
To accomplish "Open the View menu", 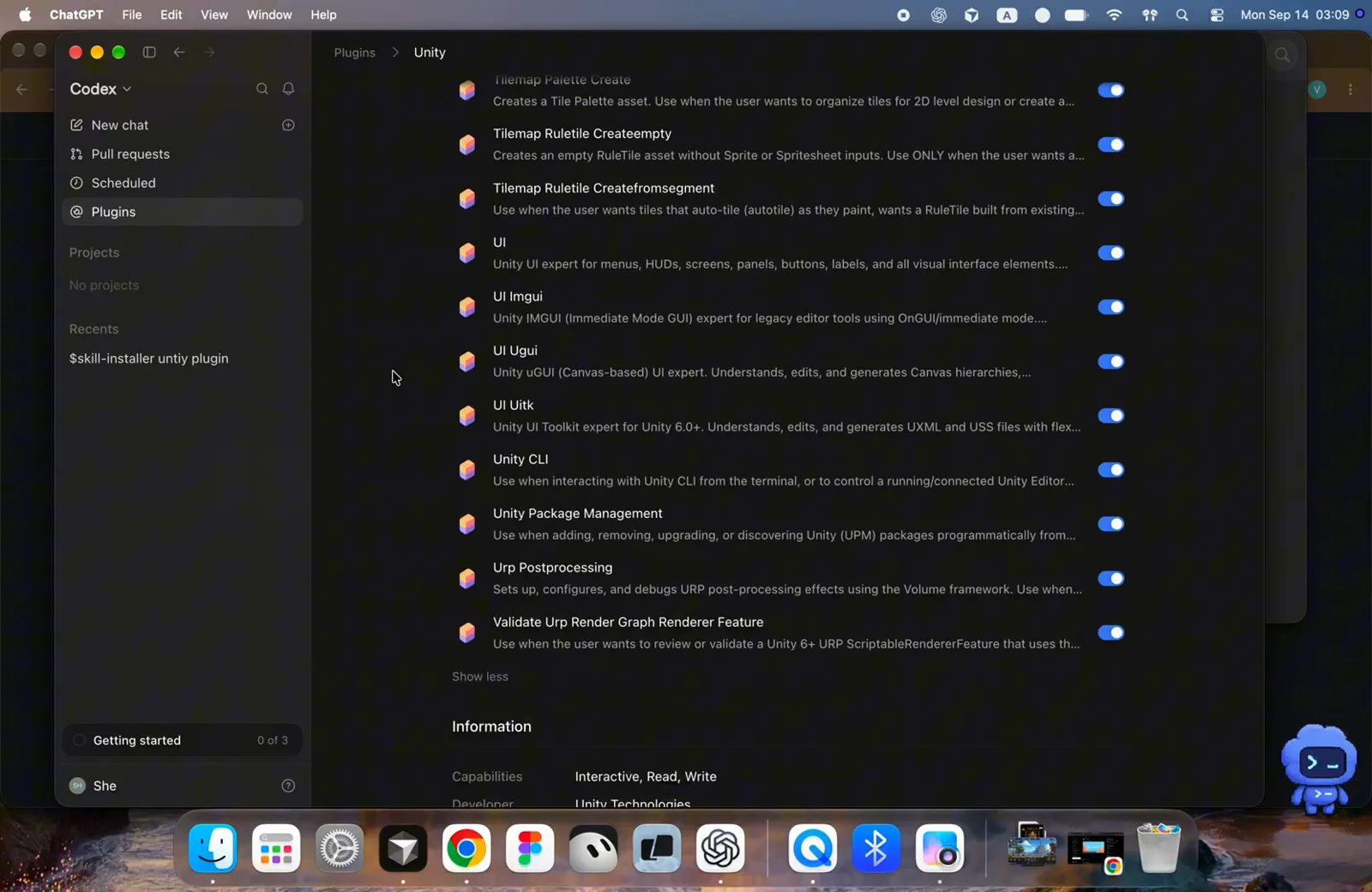I will (x=214, y=15).
